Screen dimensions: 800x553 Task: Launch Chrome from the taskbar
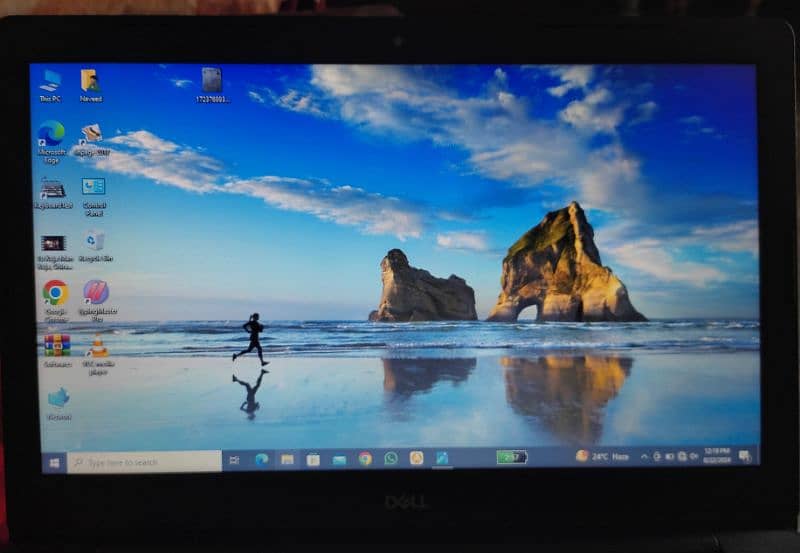[365, 459]
